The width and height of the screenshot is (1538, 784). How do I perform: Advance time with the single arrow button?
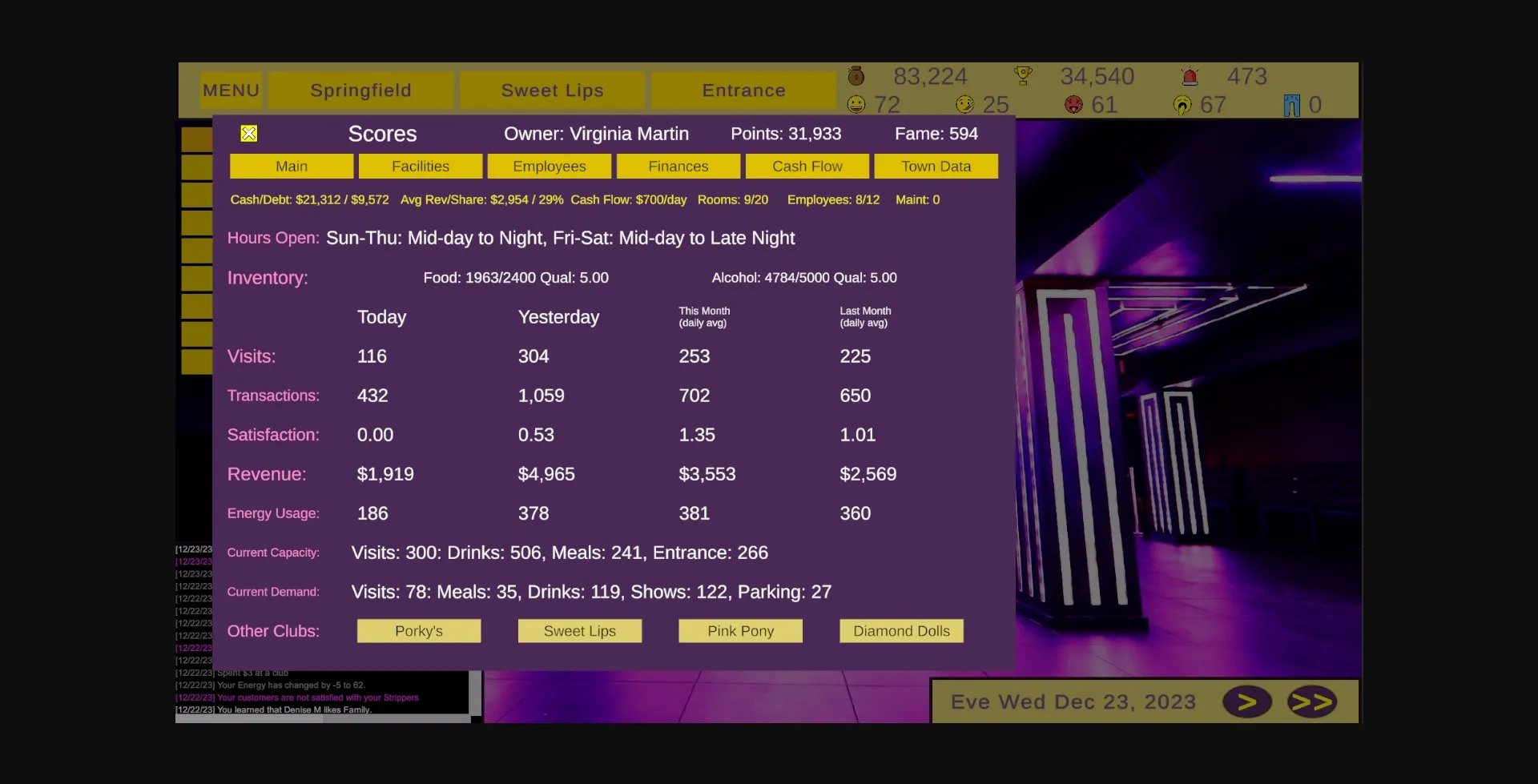point(1247,702)
